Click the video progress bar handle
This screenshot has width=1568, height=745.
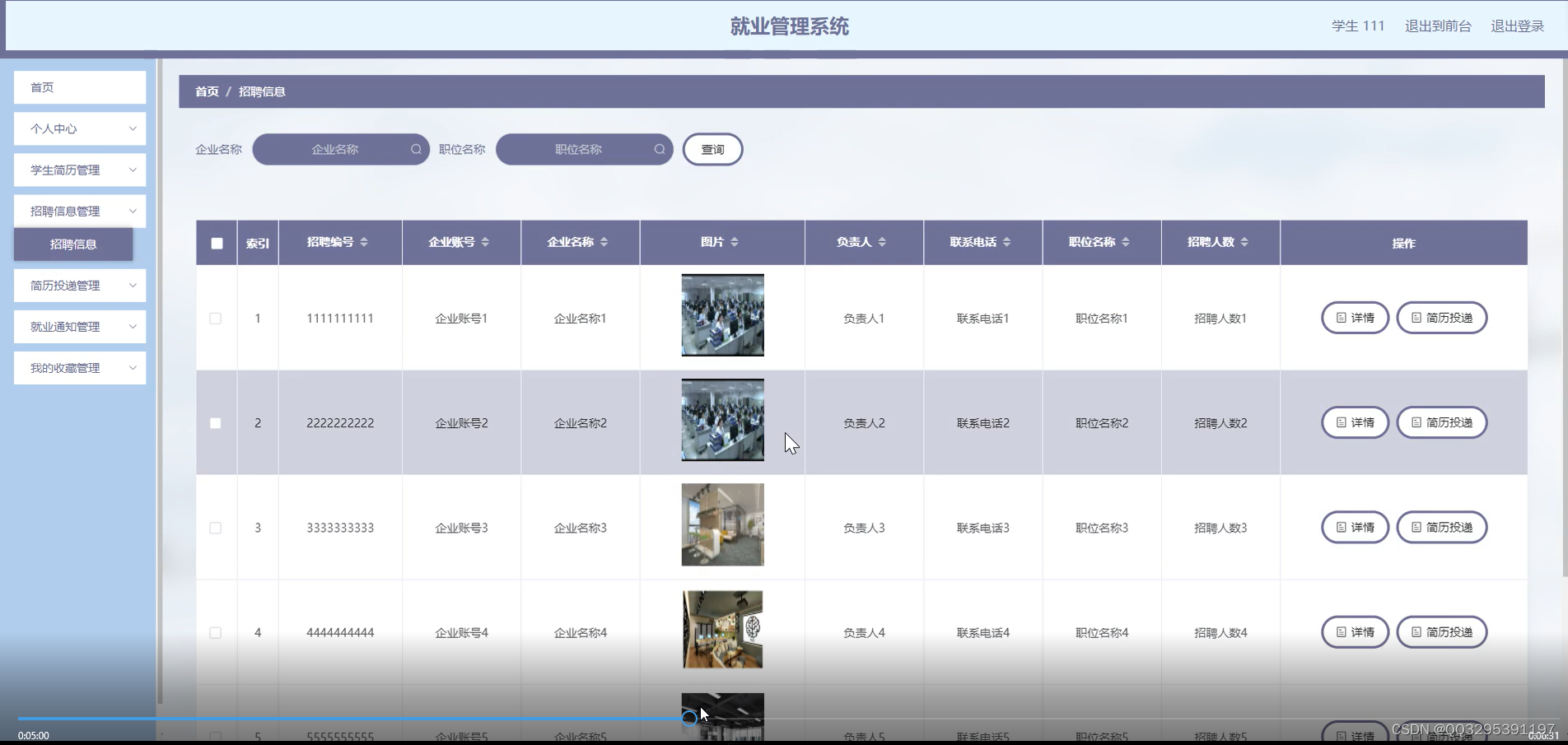(689, 718)
